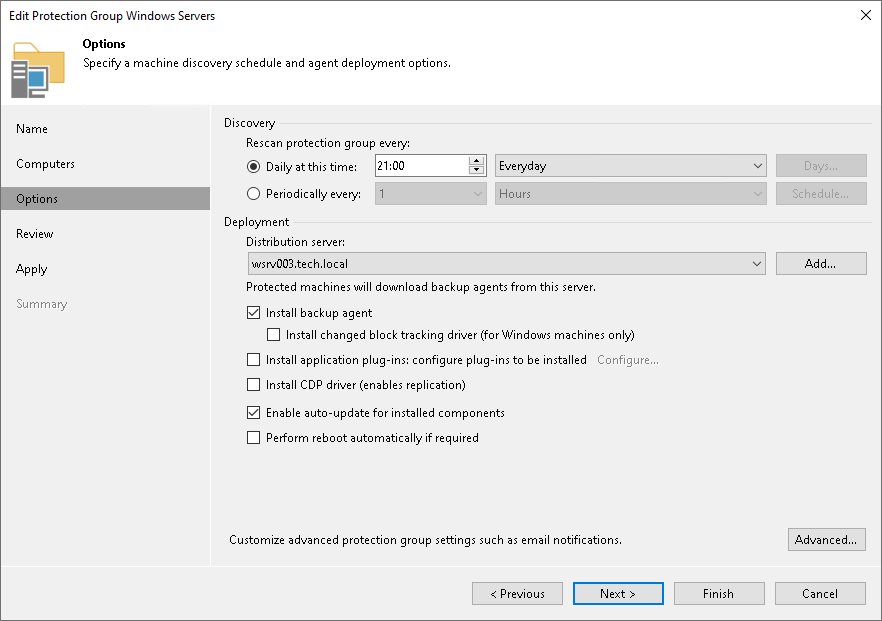
Task: Proceed with the Next button
Action: (x=618, y=593)
